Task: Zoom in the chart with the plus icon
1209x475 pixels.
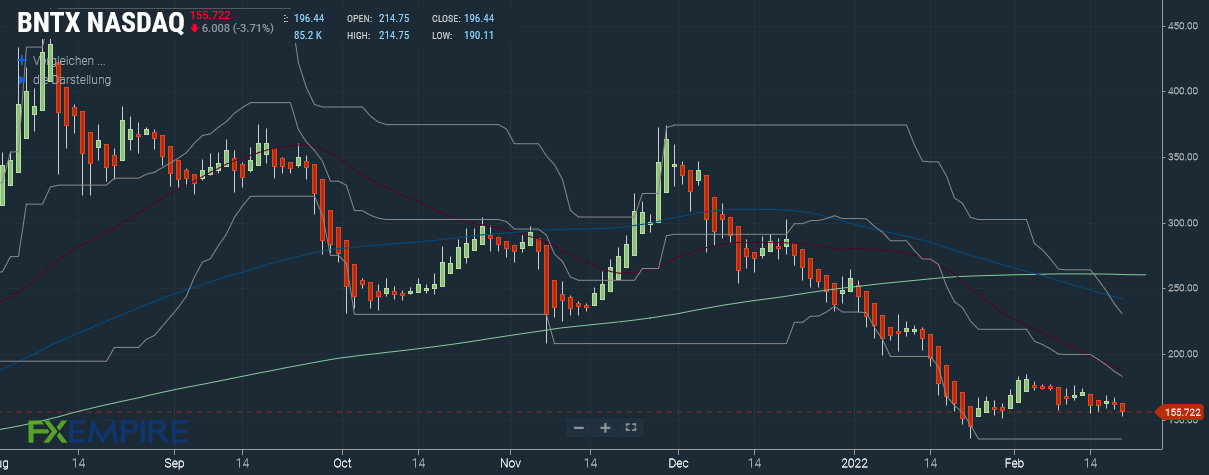Action: (x=605, y=427)
